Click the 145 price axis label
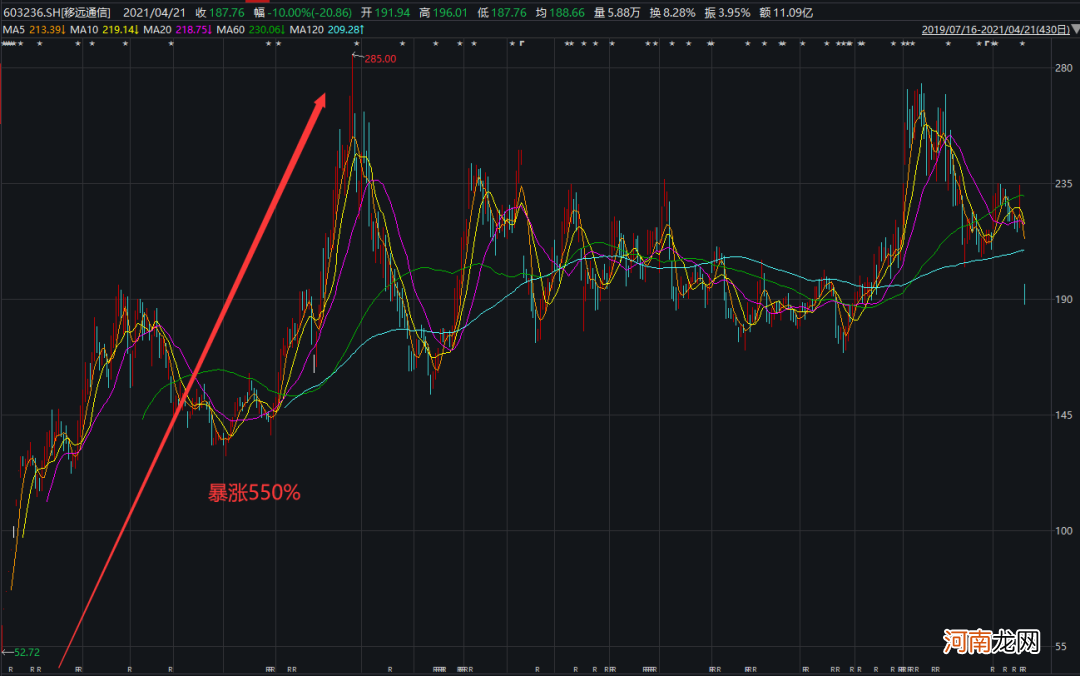The height and width of the screenshot is (676, 1080). coord(1063,415)
